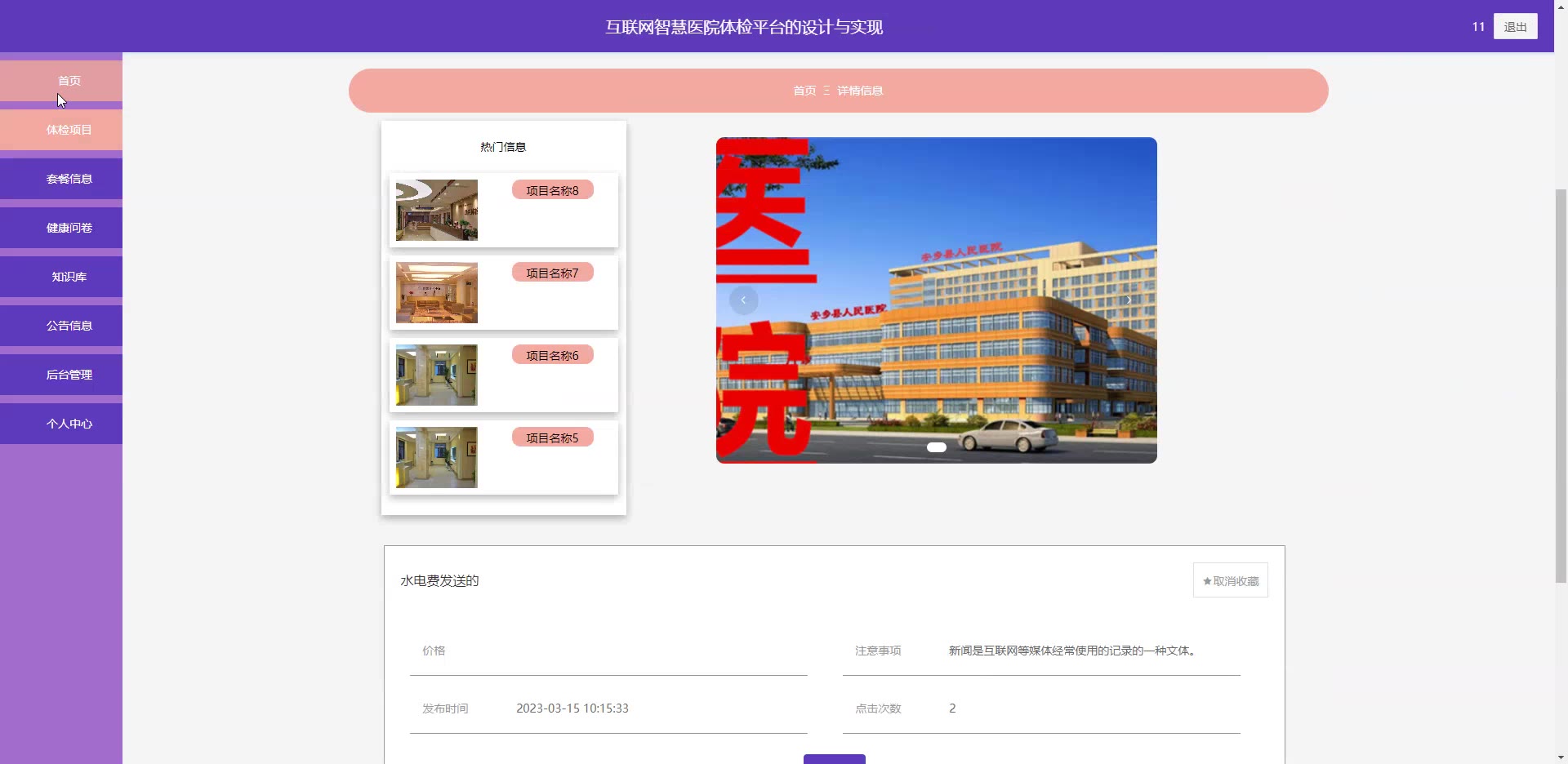Click the platform title in header
This screenshot has width=1568, height=764.
pos(744,27)
